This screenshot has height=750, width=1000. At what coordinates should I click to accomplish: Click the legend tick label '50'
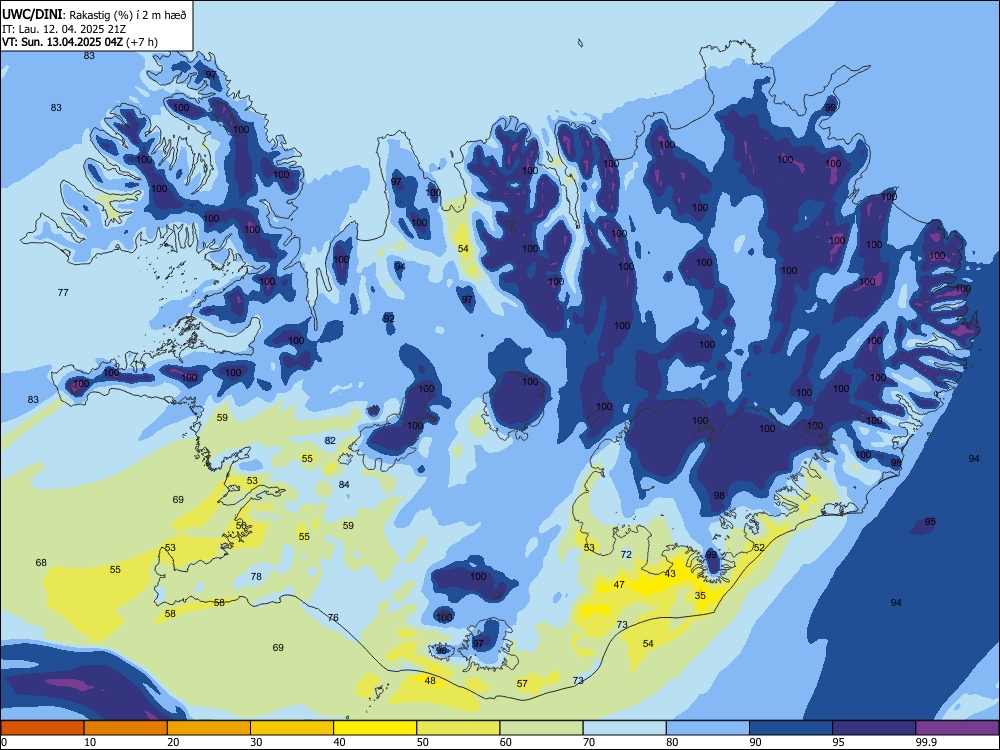(x=422, y=742)
